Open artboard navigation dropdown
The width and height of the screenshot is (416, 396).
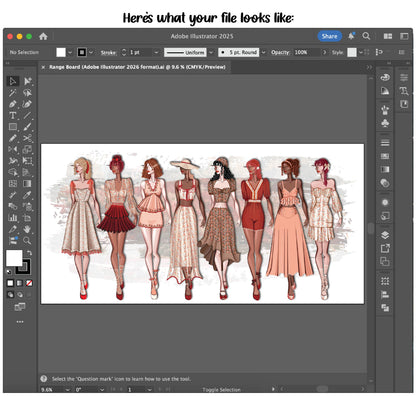coord(149,389)
